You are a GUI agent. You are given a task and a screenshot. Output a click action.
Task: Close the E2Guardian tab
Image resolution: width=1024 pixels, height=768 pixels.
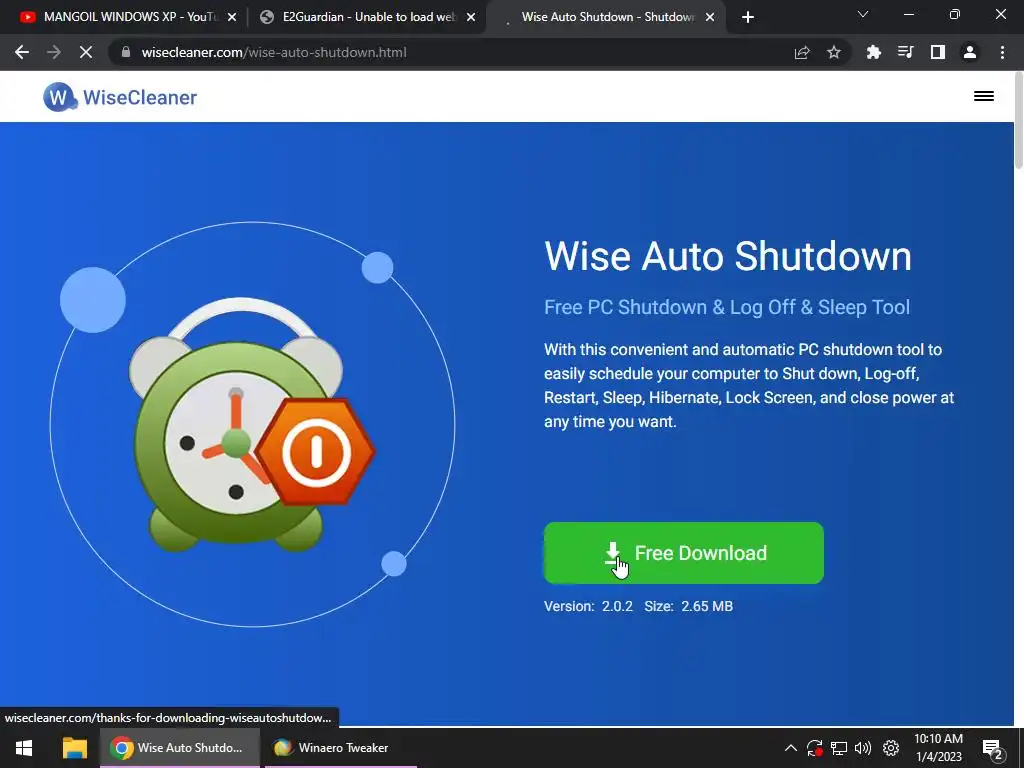[x=471, y=17]
